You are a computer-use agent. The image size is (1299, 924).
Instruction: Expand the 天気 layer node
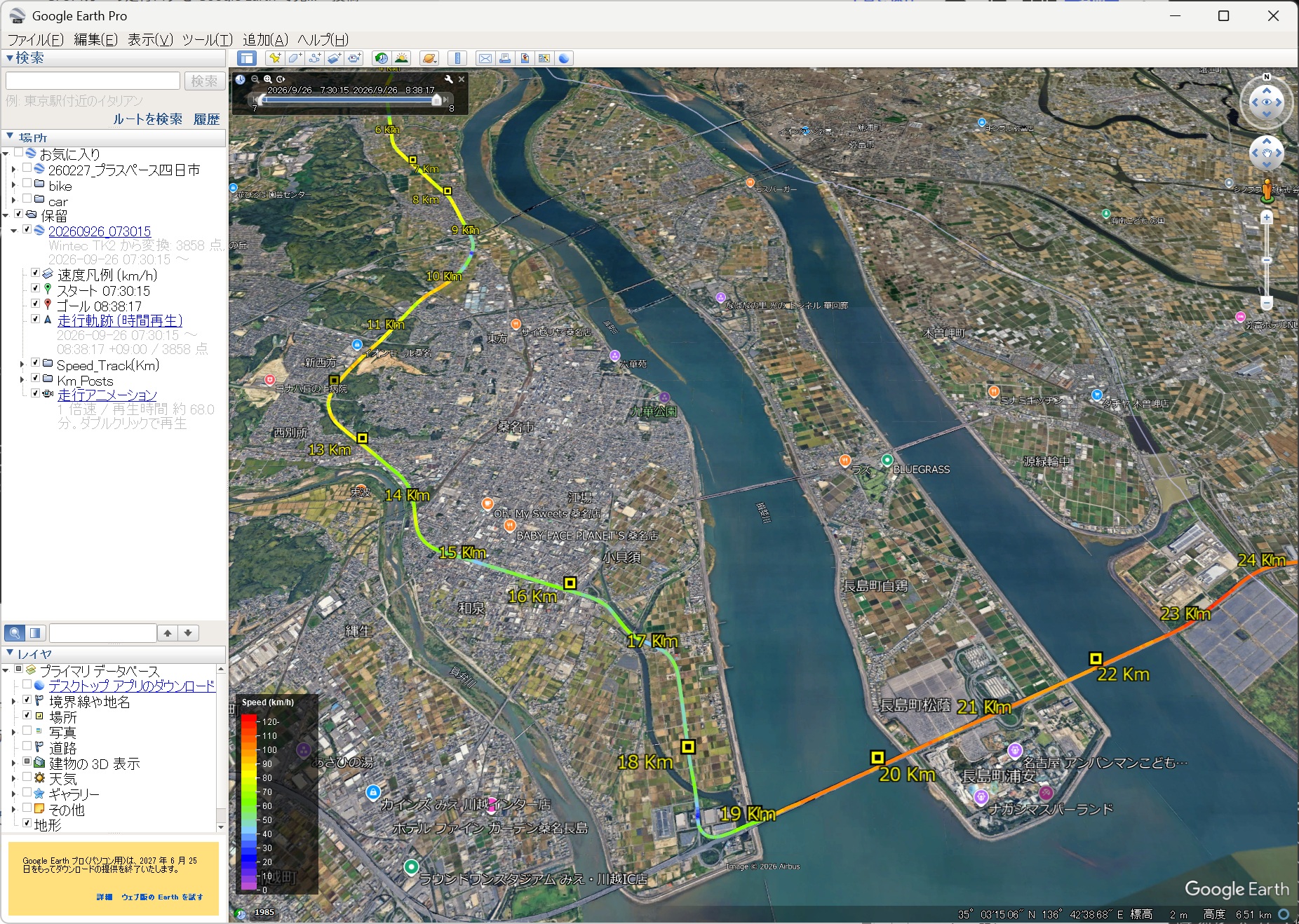click(x=13, y=778)
